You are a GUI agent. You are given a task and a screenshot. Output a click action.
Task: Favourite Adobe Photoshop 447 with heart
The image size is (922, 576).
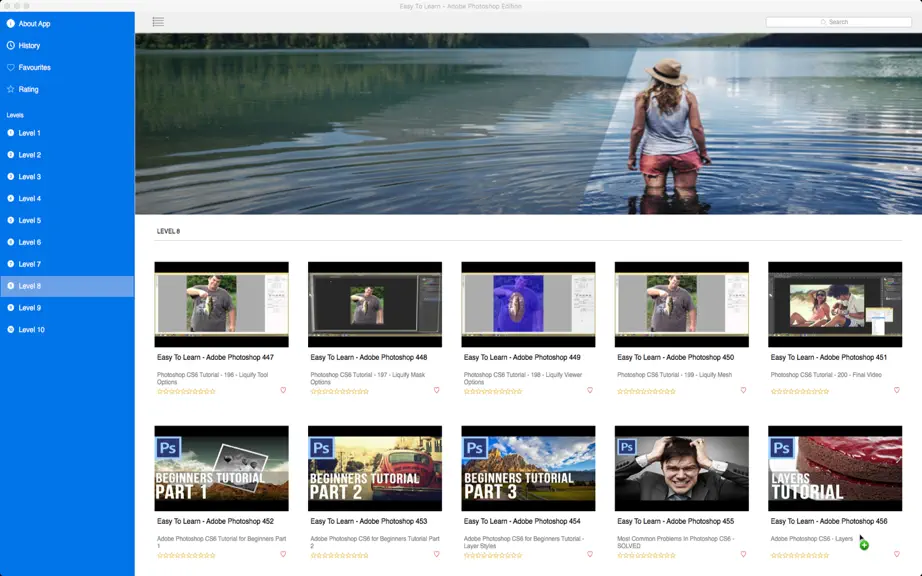coord(283,390)
